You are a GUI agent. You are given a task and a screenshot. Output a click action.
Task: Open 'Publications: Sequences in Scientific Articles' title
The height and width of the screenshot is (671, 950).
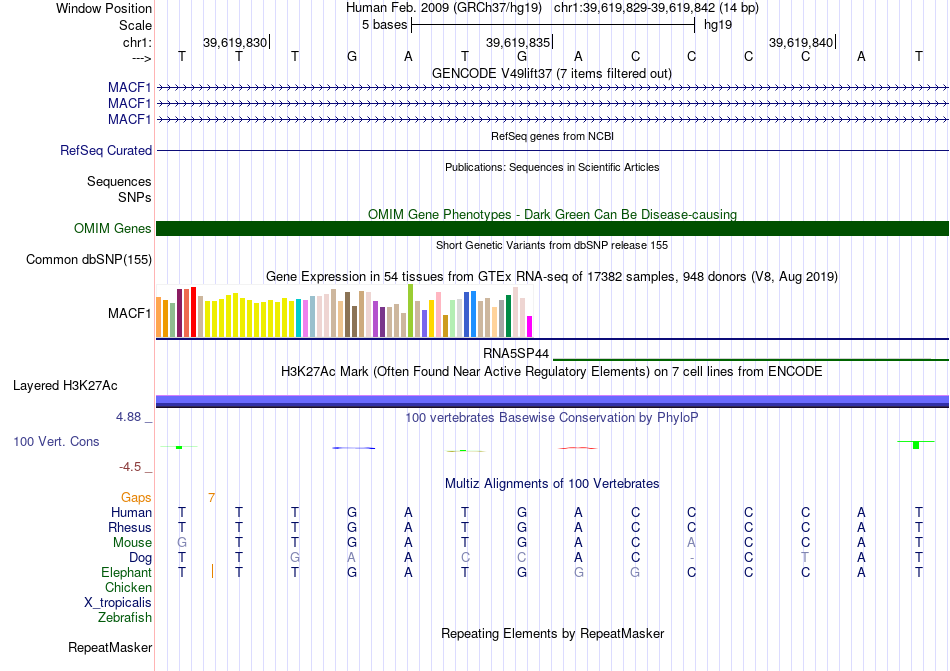coord(552,167)
